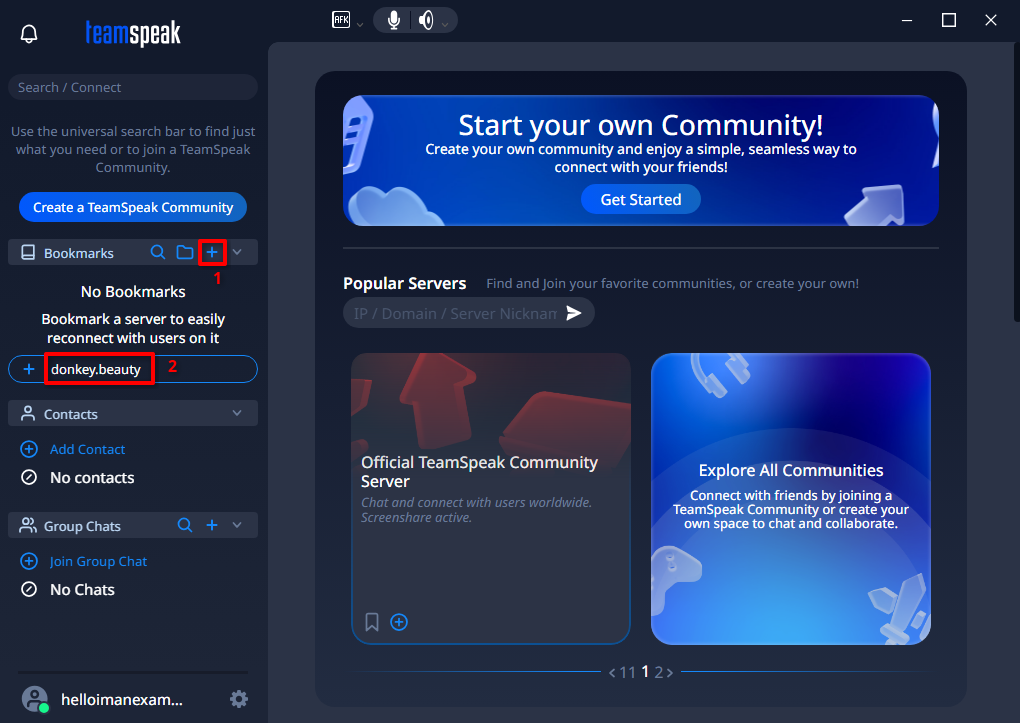Click Get Started button
Image resolution: width=1020 pixels, height=723 pixels.
click(x=640, y=199)
